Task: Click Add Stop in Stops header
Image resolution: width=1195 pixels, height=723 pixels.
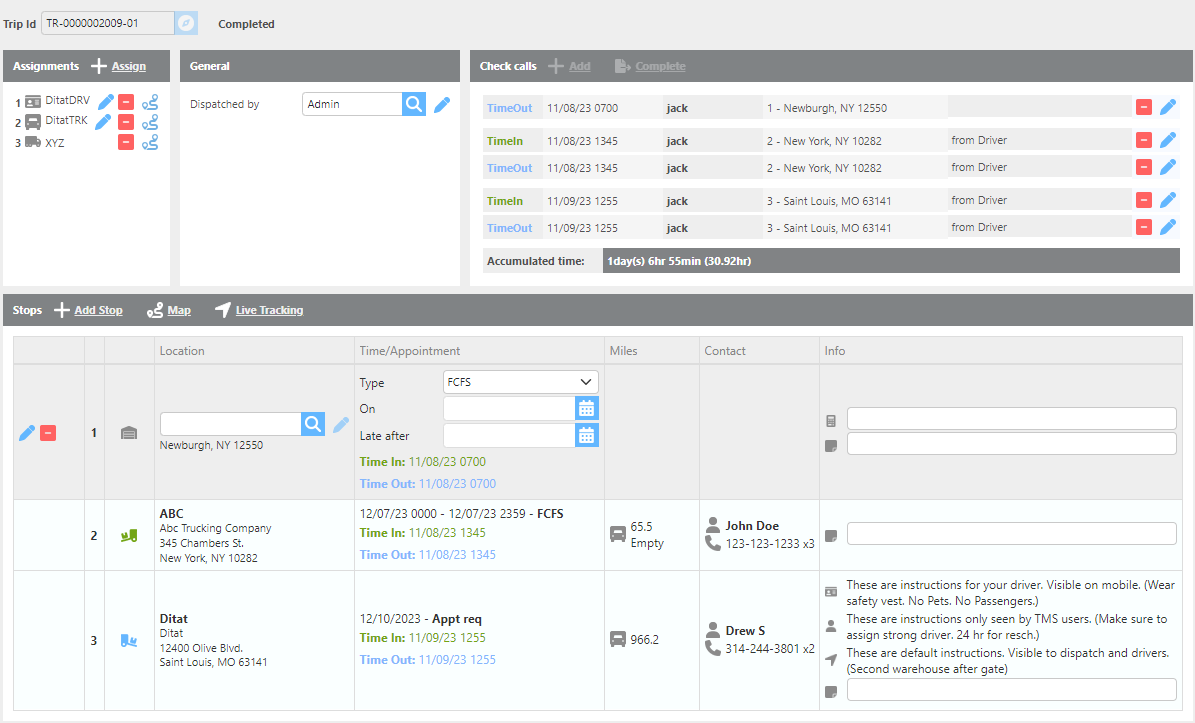Action: coord(98,310)
